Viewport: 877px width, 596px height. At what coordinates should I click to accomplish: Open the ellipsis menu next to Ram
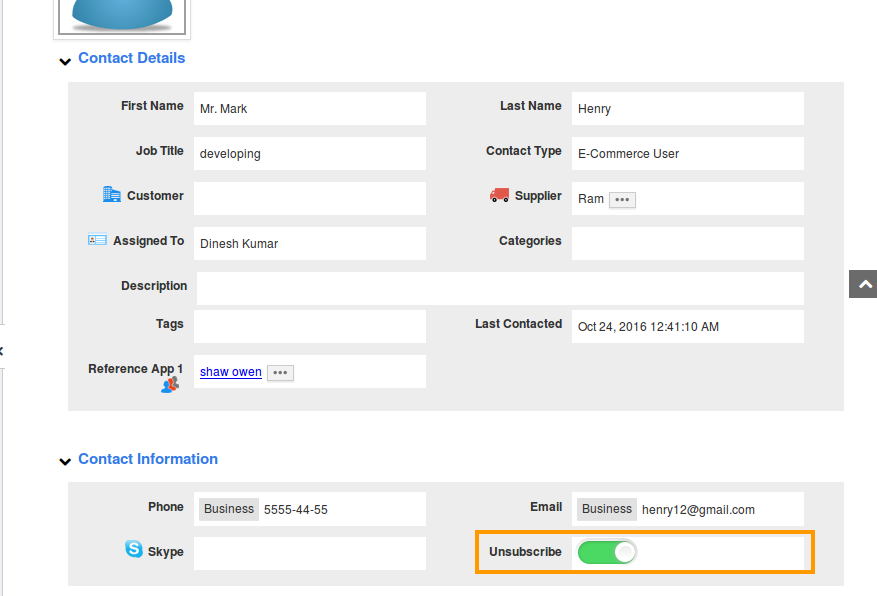click(x=622, y=200)
